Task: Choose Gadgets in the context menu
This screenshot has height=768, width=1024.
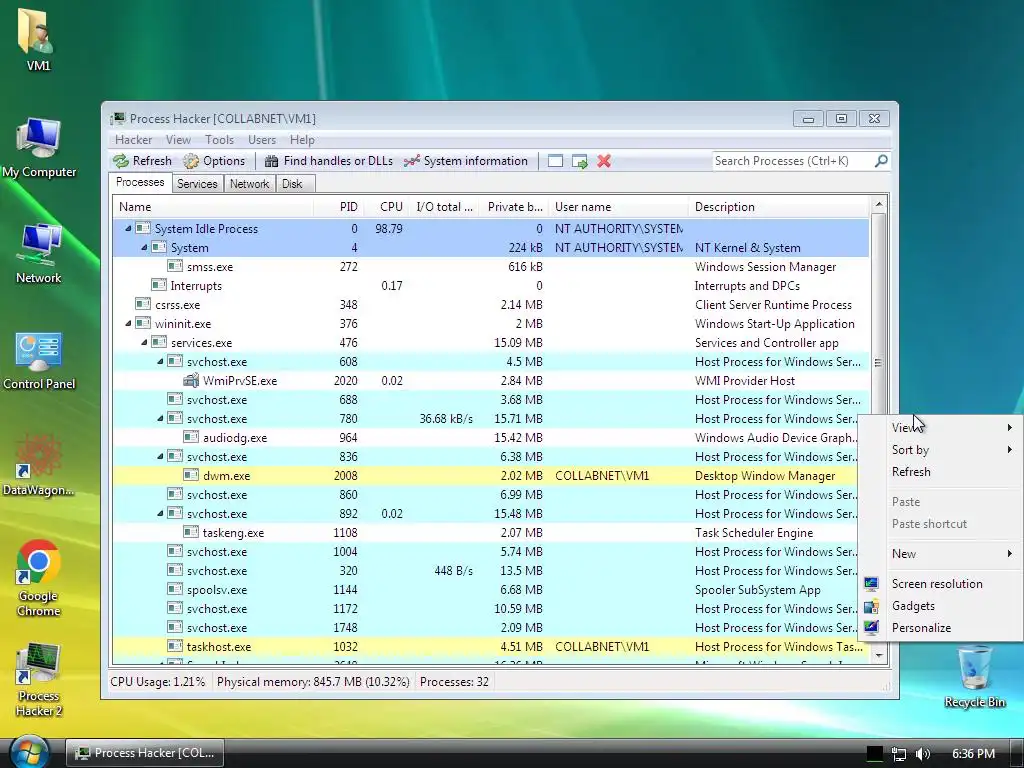Action: coord(941,606)
